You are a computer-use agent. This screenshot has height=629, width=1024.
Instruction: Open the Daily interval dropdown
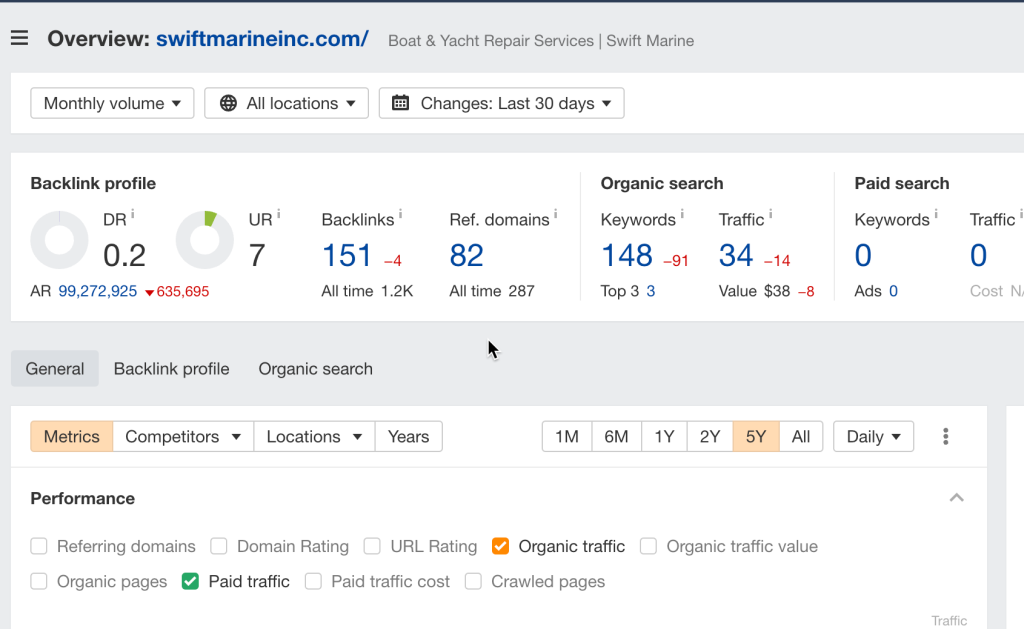[x=873, y=437]
